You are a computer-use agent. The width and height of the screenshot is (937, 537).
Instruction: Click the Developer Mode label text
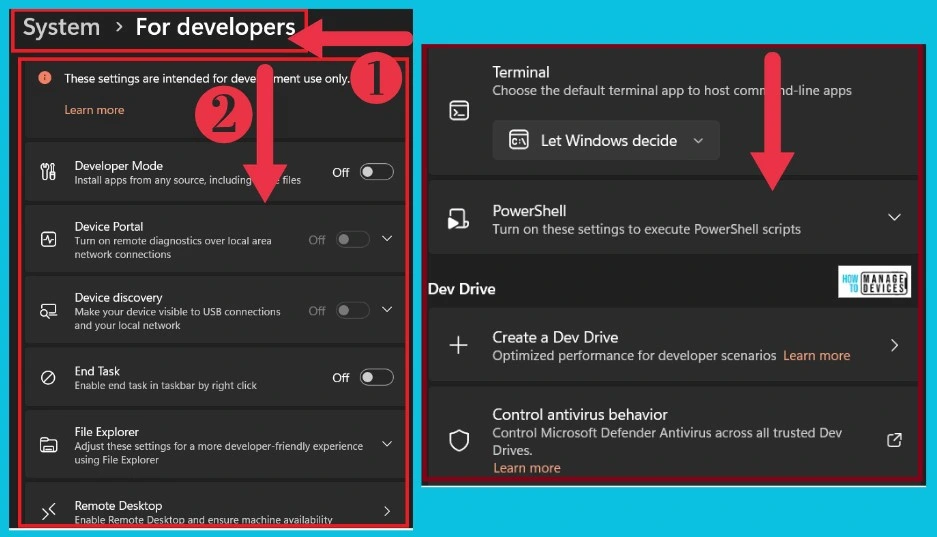(x=118, y=165)
